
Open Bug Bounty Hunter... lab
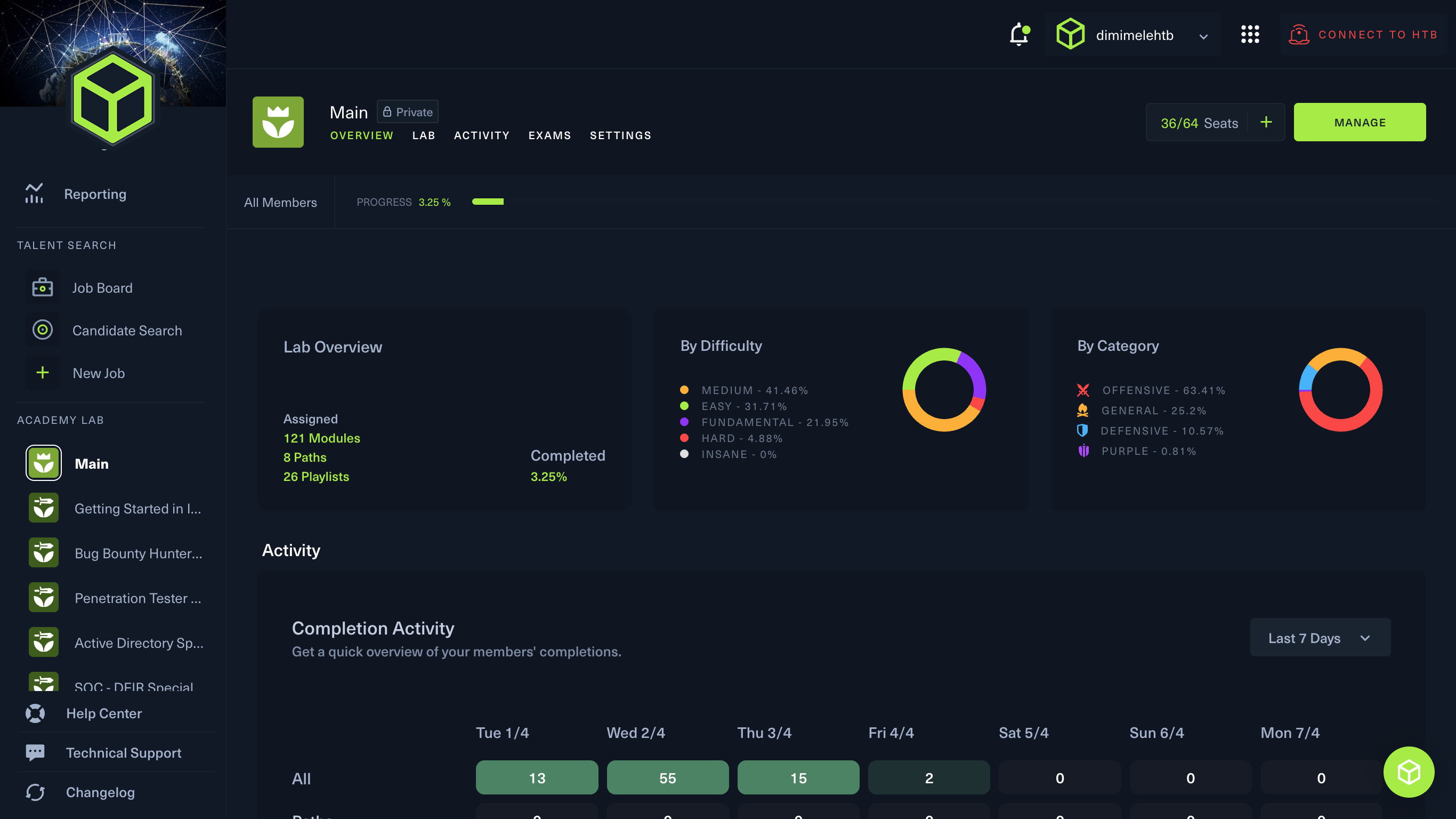click(139, 553)
